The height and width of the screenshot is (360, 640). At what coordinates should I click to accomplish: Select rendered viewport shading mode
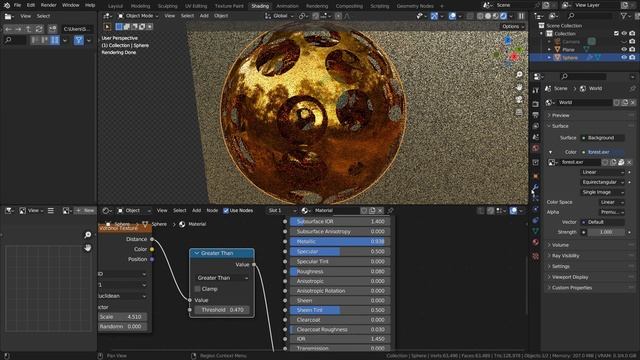coord(504,16)
